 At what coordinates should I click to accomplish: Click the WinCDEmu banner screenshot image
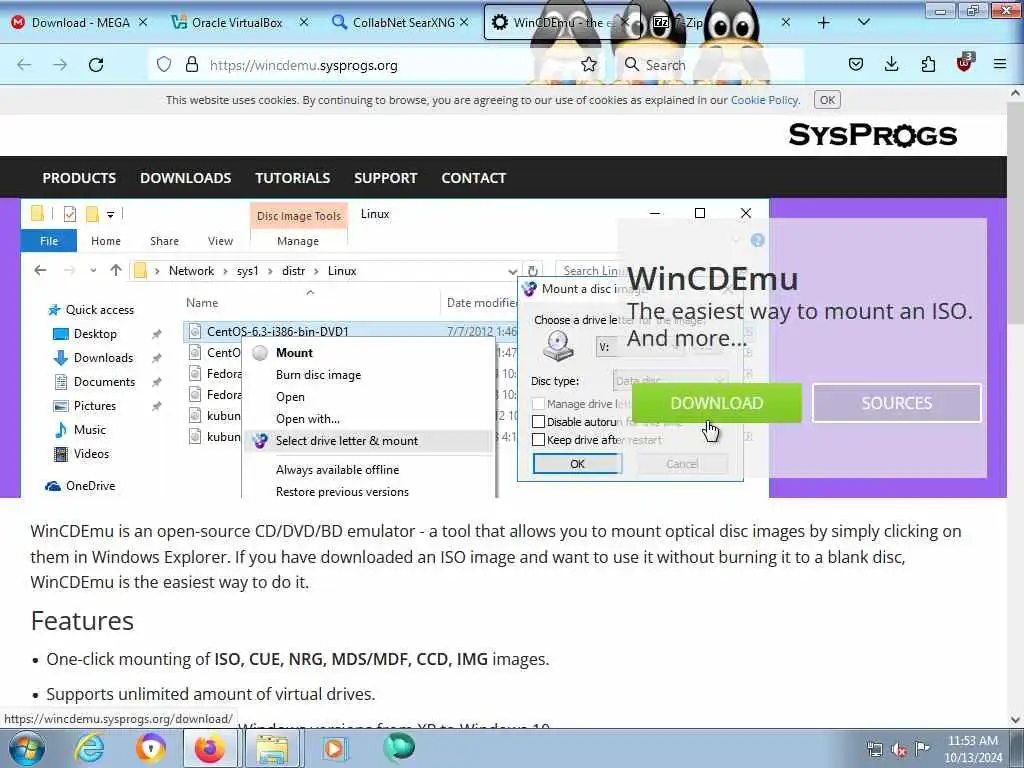pos(395,348)
